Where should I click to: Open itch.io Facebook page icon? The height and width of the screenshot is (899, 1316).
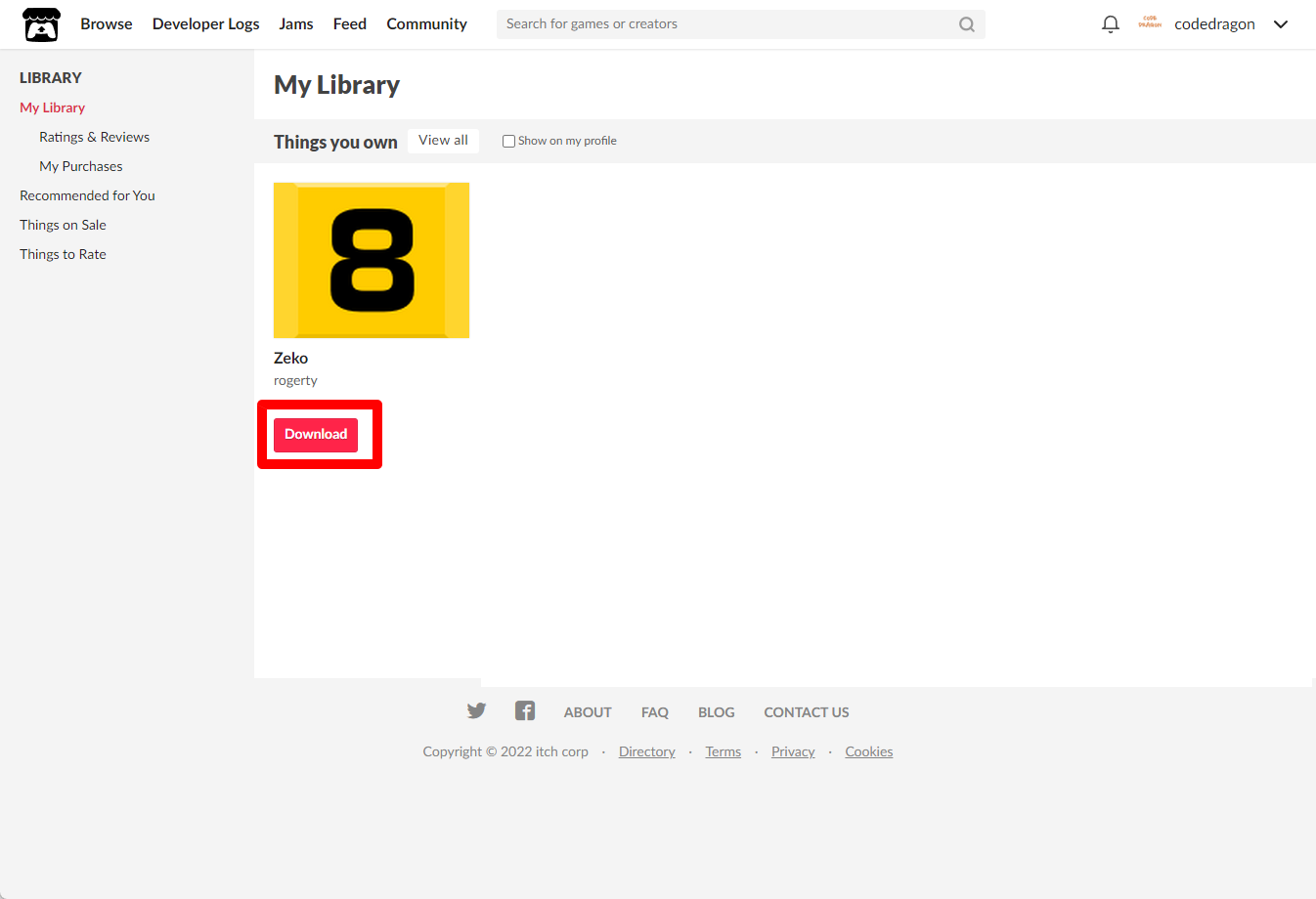[525, 710]
